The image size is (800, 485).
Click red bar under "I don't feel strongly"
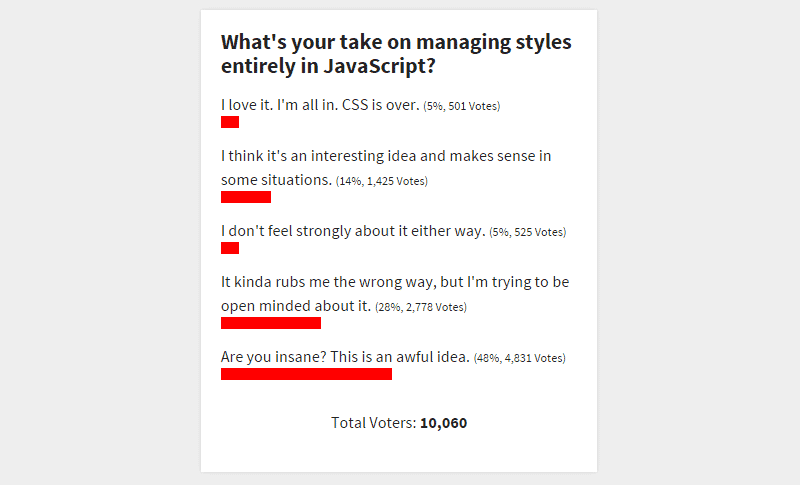(x=230, y=248)
